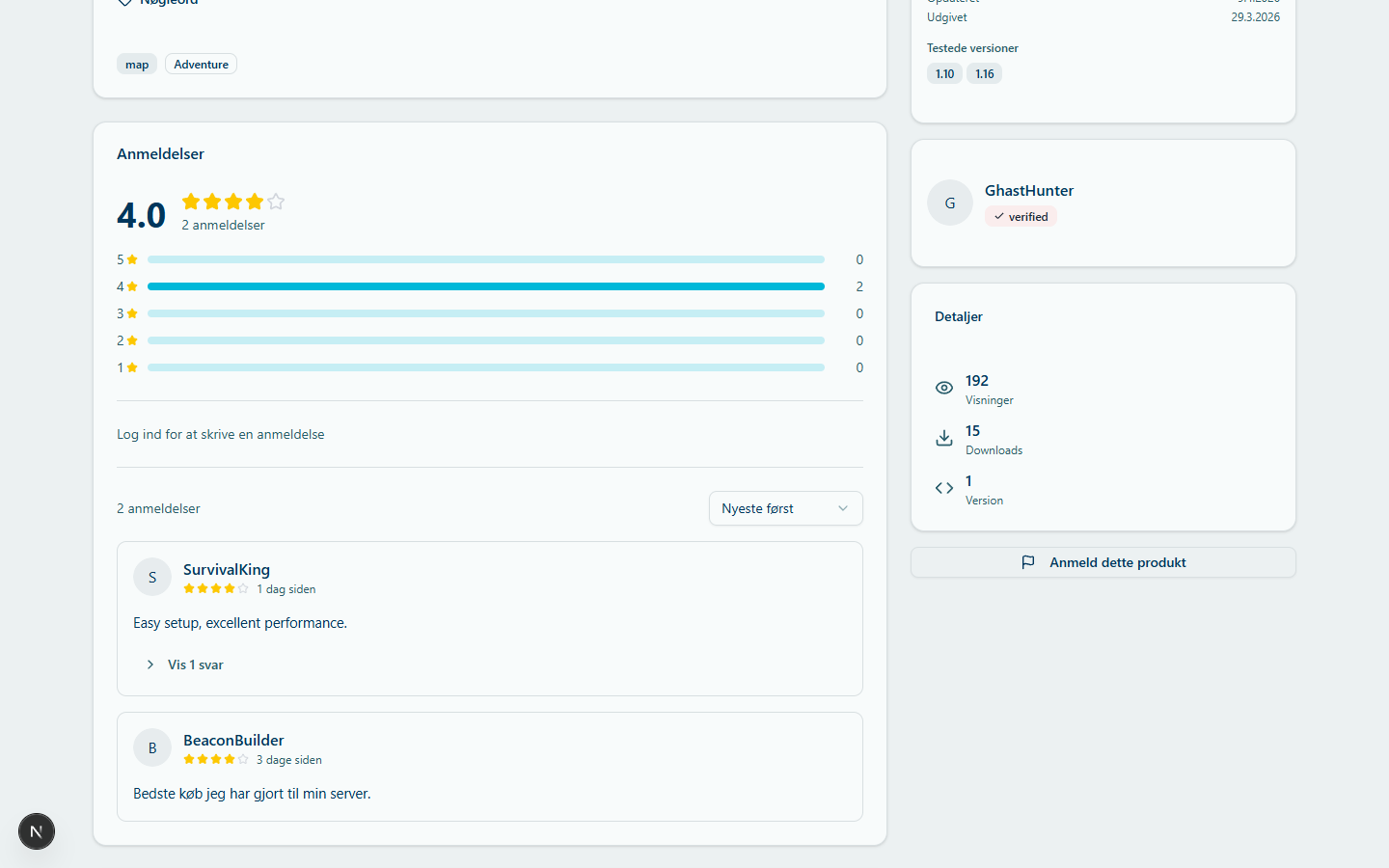Click the 1-star rating bar

(x=486, y=367)
